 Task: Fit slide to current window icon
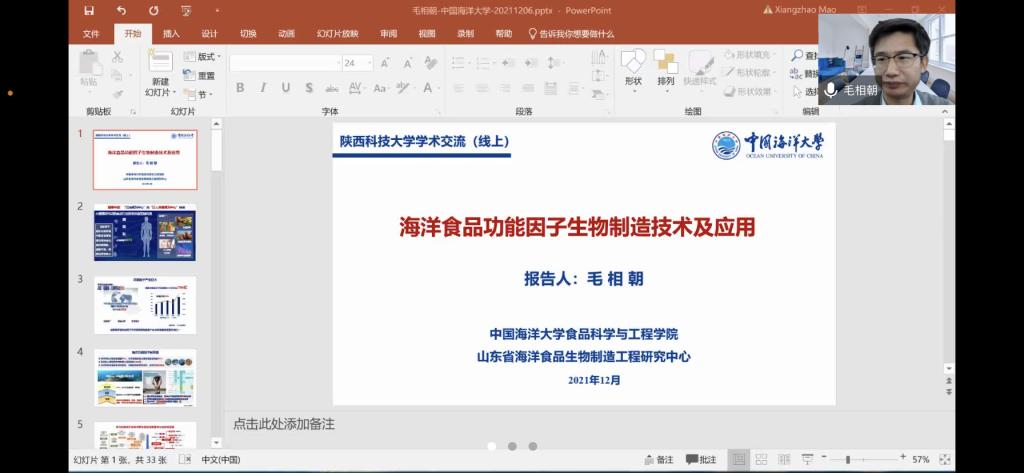click(945, 460)
